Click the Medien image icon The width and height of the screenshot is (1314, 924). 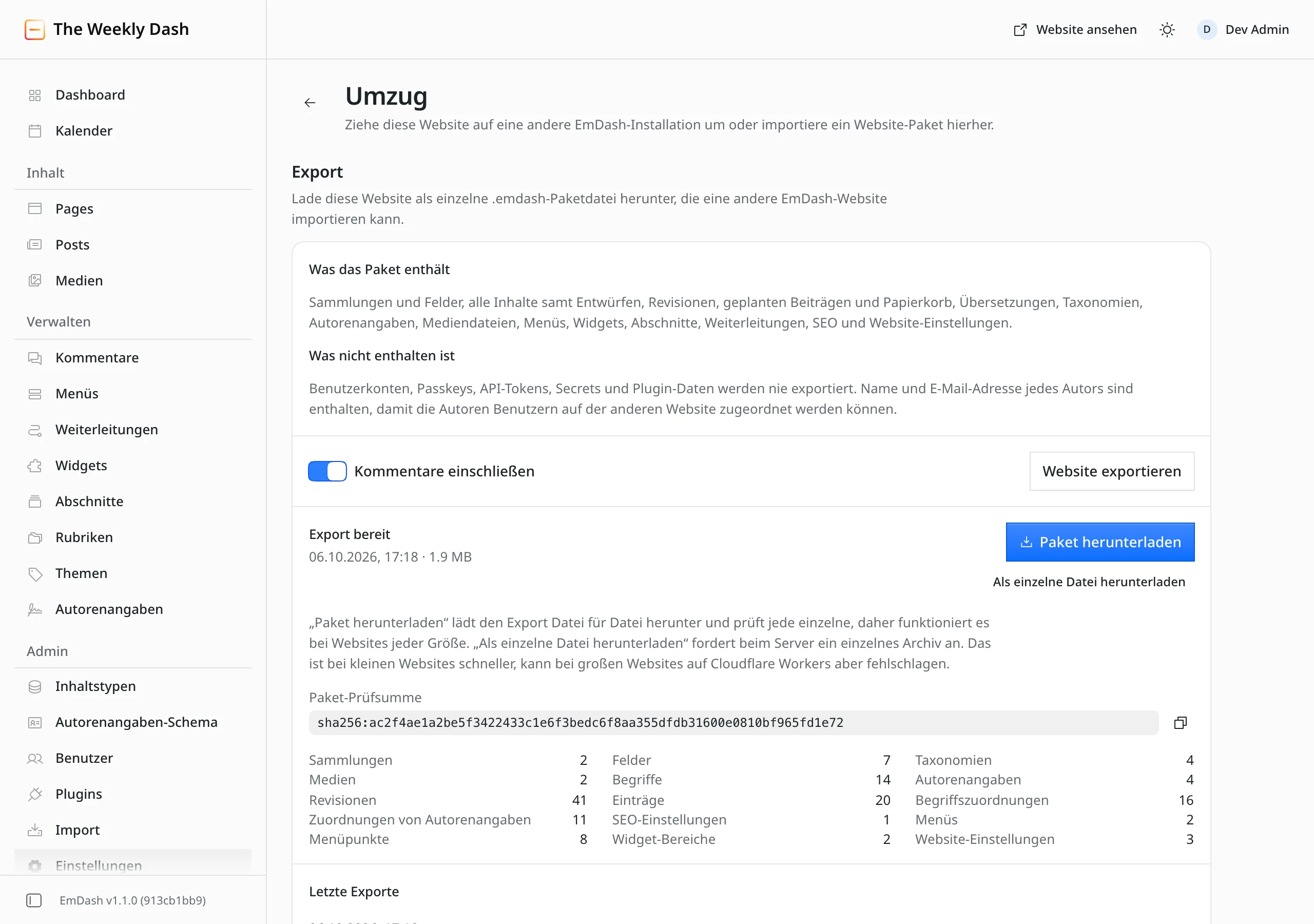35,280
